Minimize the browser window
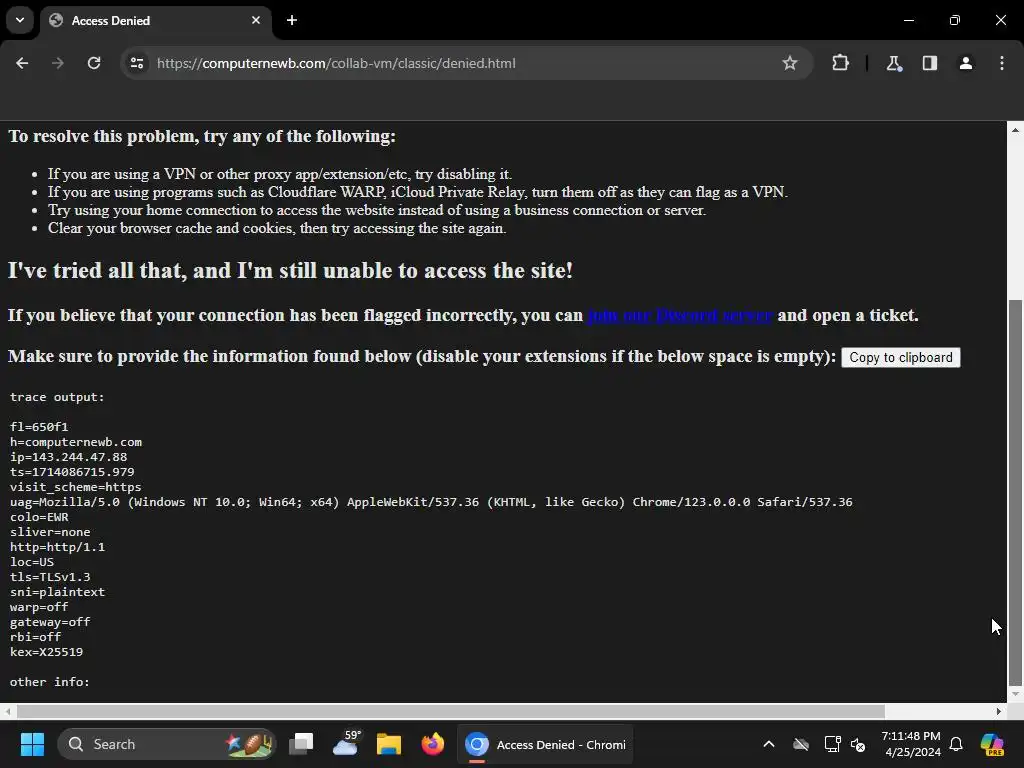Image resolution: width=1024 pixels, height=768 pixels. point(908,20)
